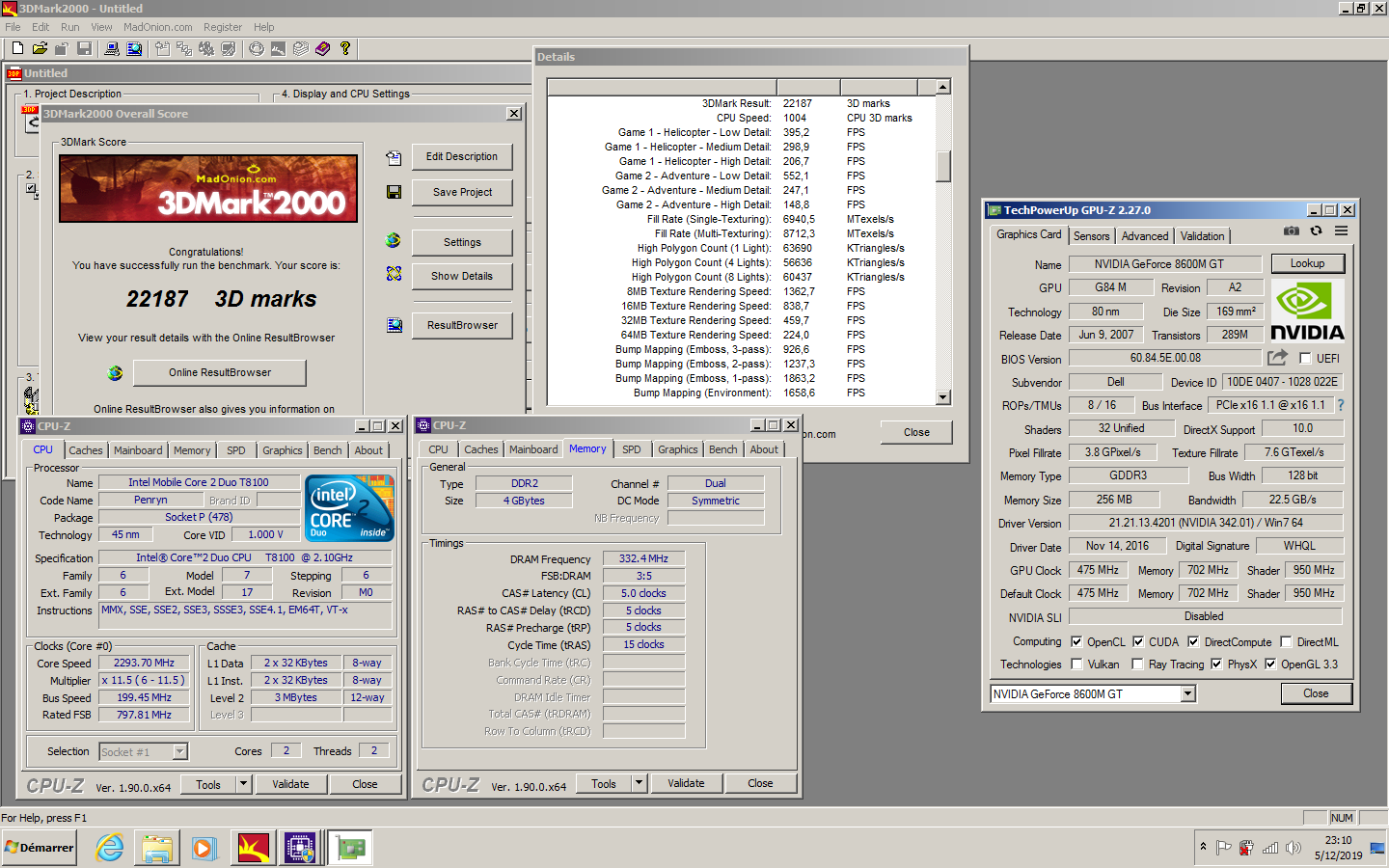1389x868 pixels.
Task: Click the monitor with magnifier toolbar icon
Action: pos(134,48)
